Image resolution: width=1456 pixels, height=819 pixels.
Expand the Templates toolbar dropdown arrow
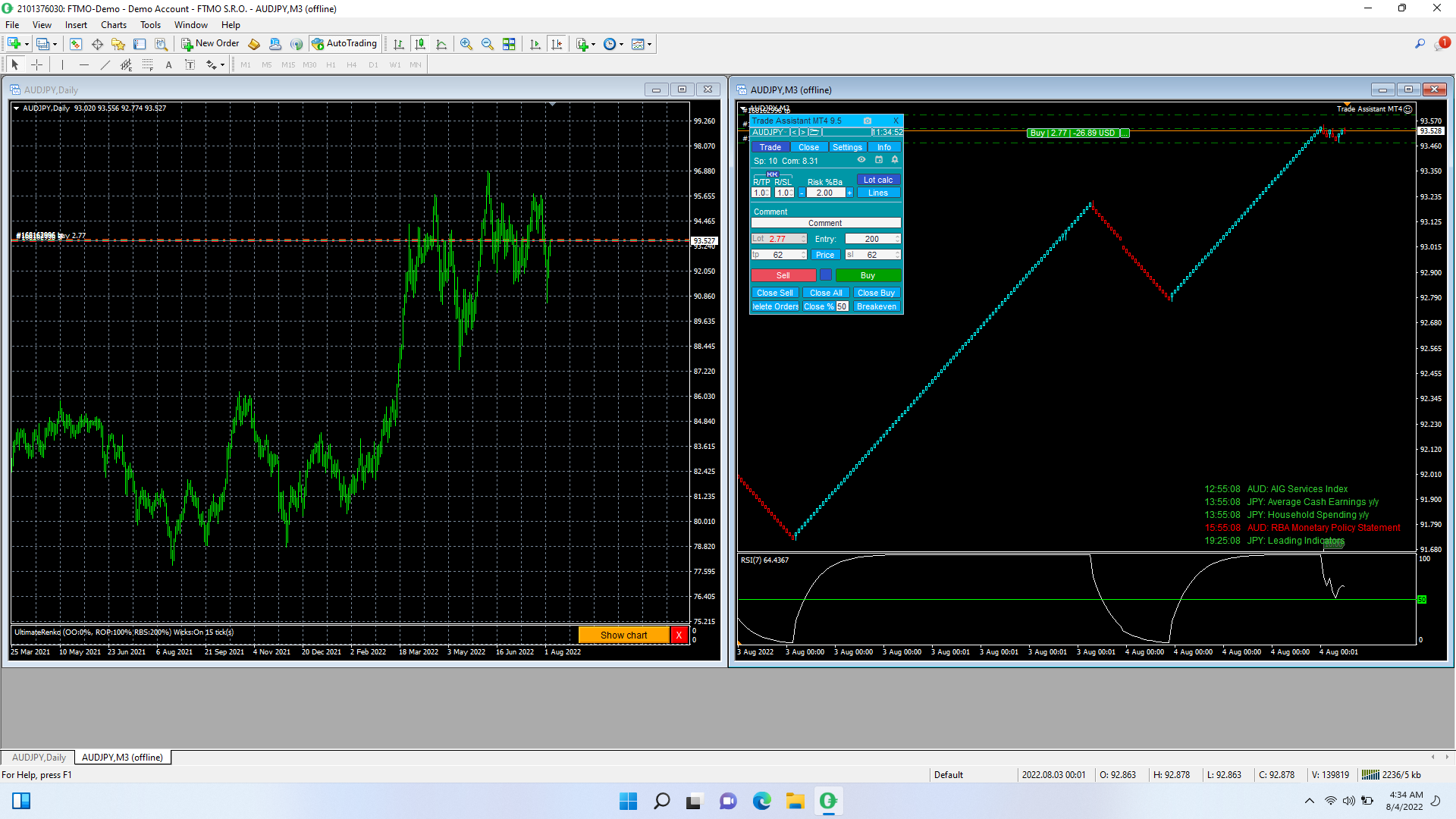click(x=650, y=45)
